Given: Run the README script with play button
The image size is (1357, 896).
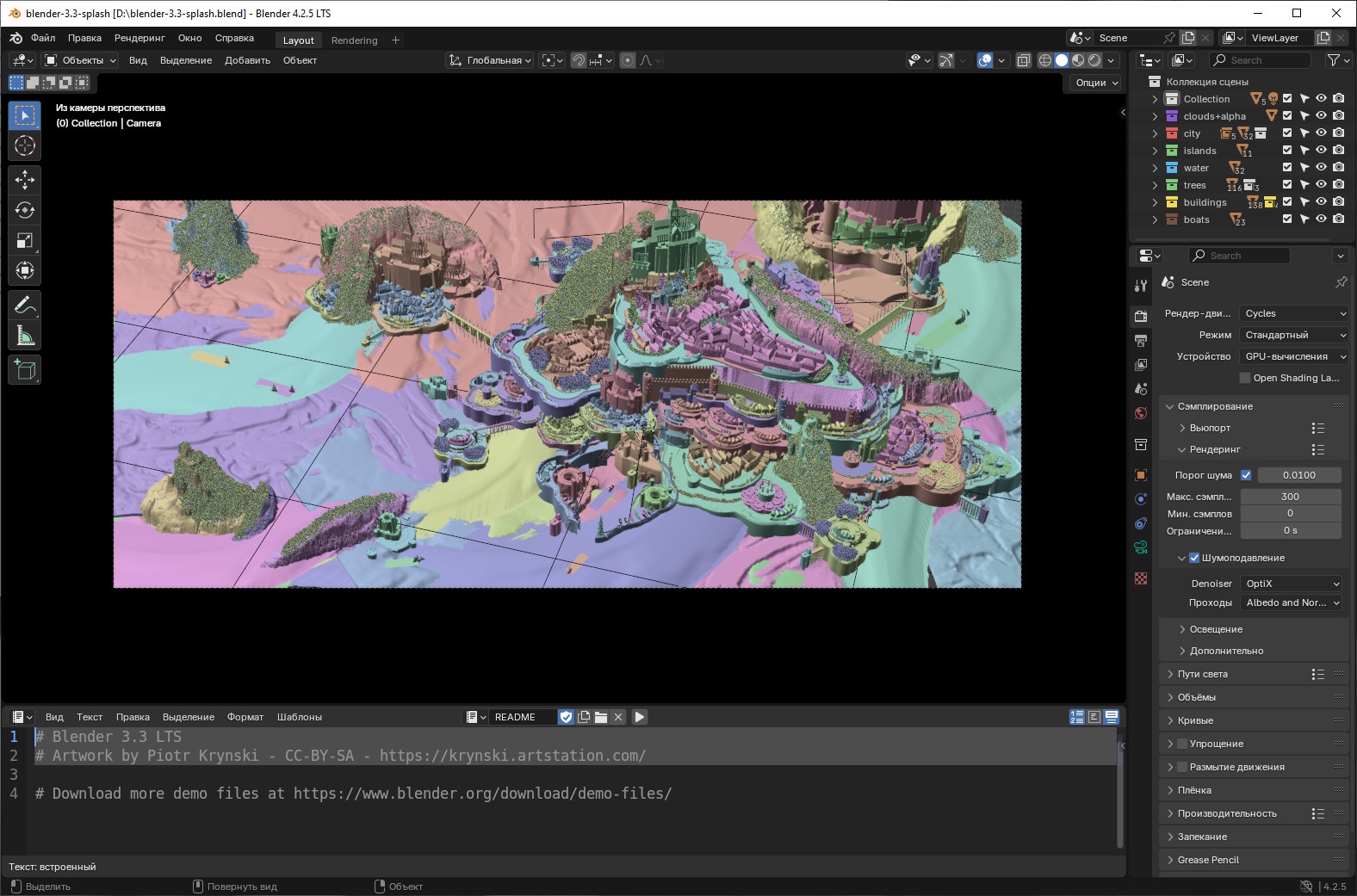Looking at the screenshot, I should 640,717.
